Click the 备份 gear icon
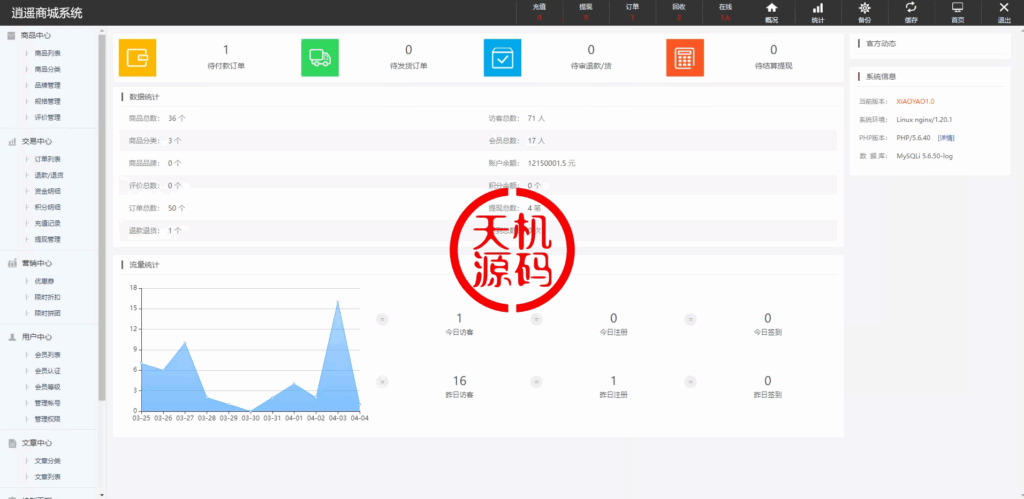This screenshot has height=499, width=1024. pyautogui.click(x=864, y=12)
